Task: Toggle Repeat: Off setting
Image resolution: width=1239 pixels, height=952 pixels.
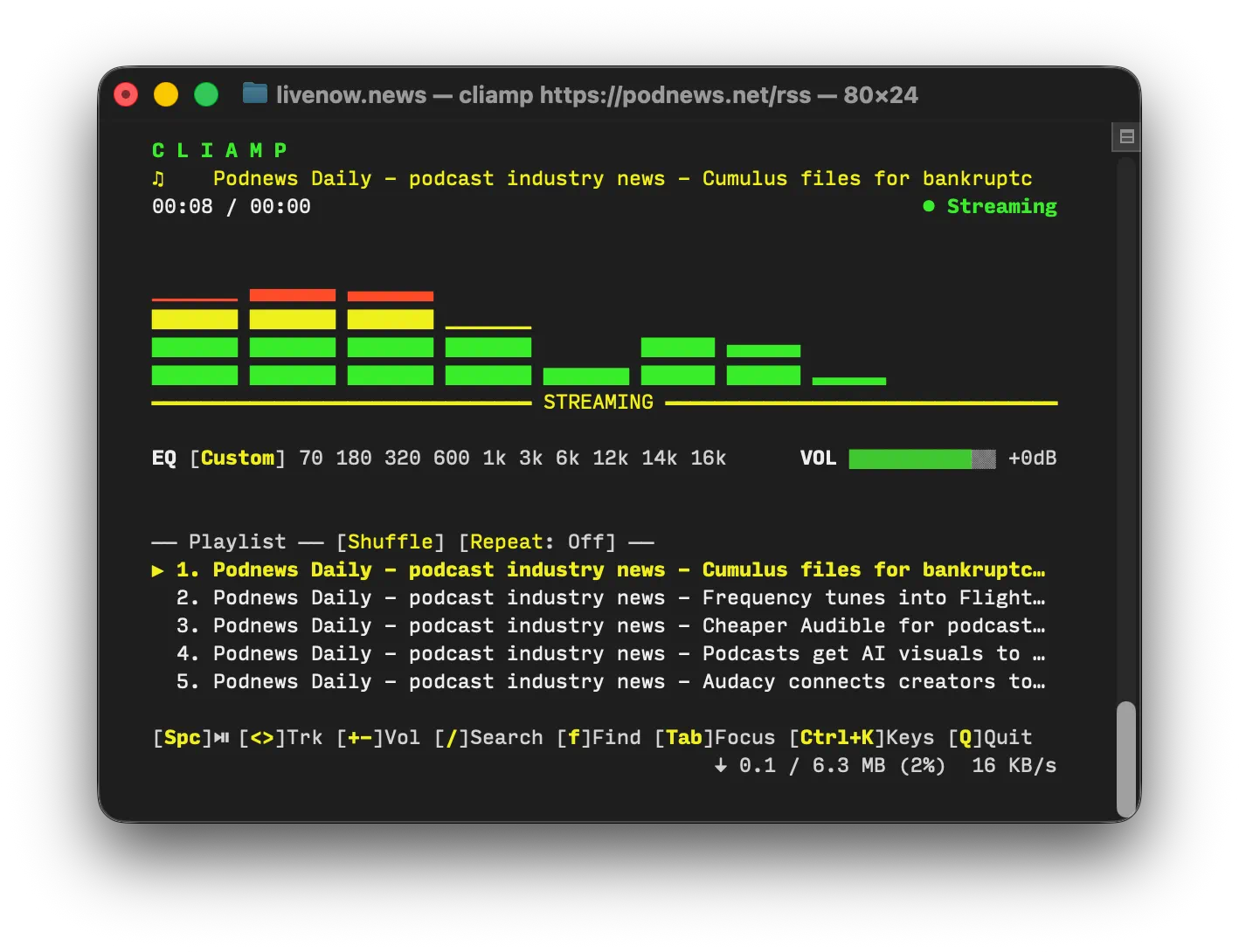Action: point(537,542)
